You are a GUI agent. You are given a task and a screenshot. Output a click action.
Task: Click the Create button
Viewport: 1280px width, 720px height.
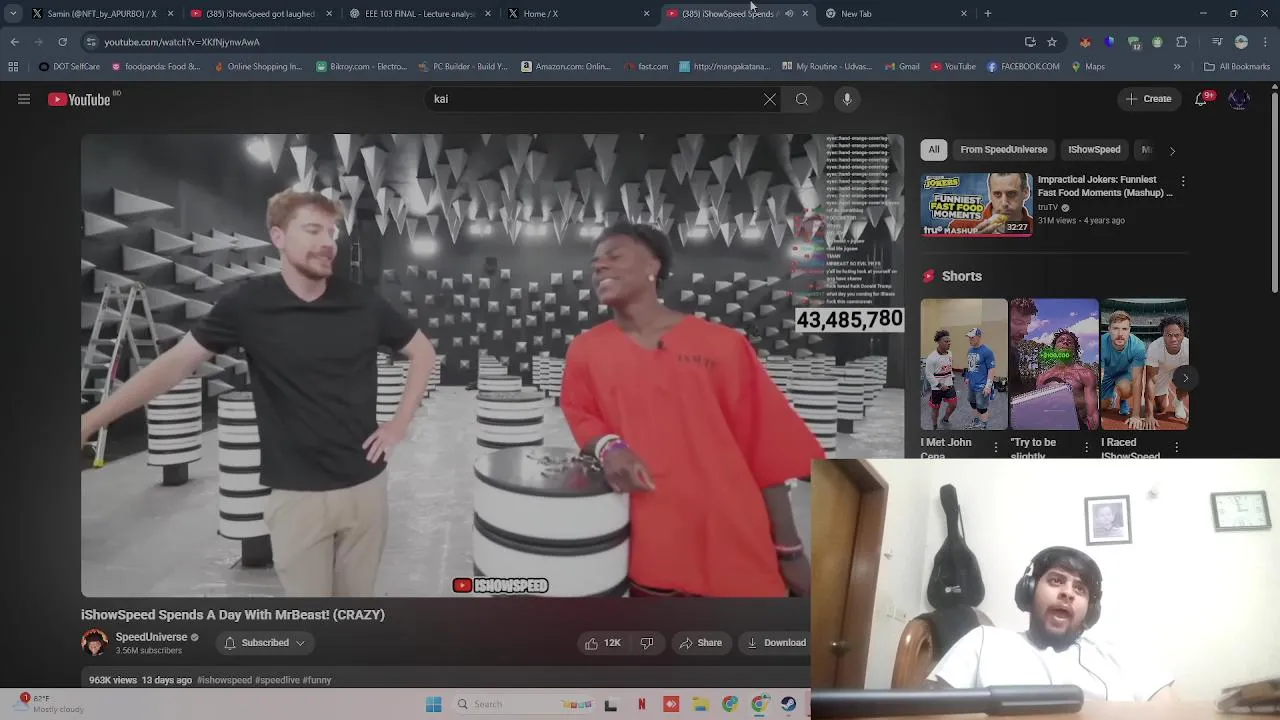point(1148,99)
